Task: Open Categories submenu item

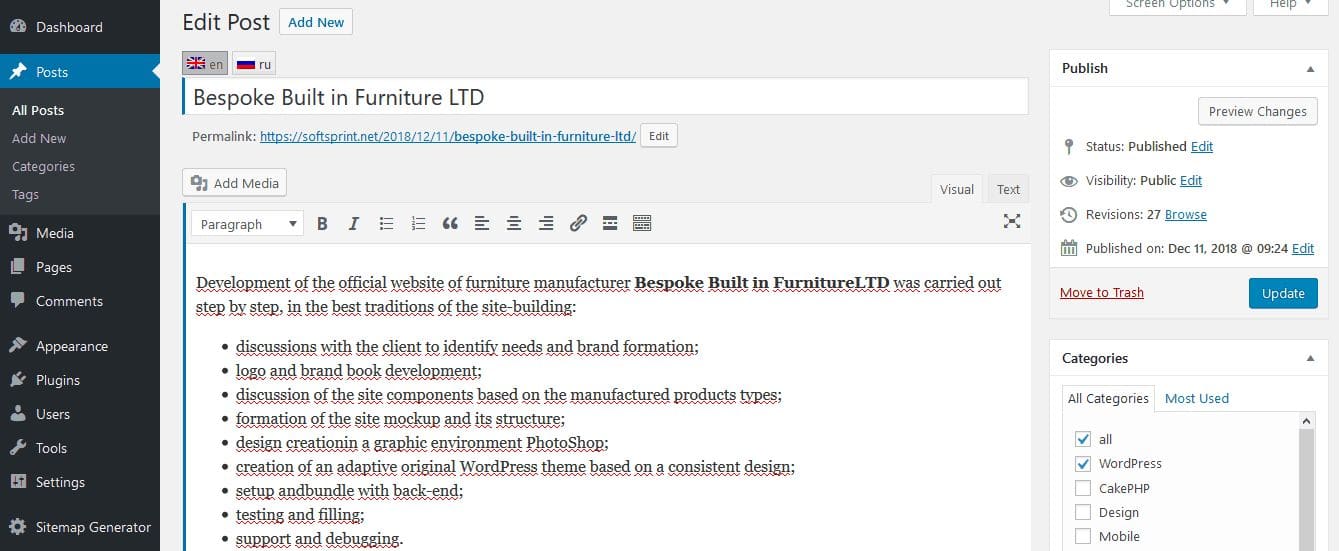Action: tap(43, 166)
